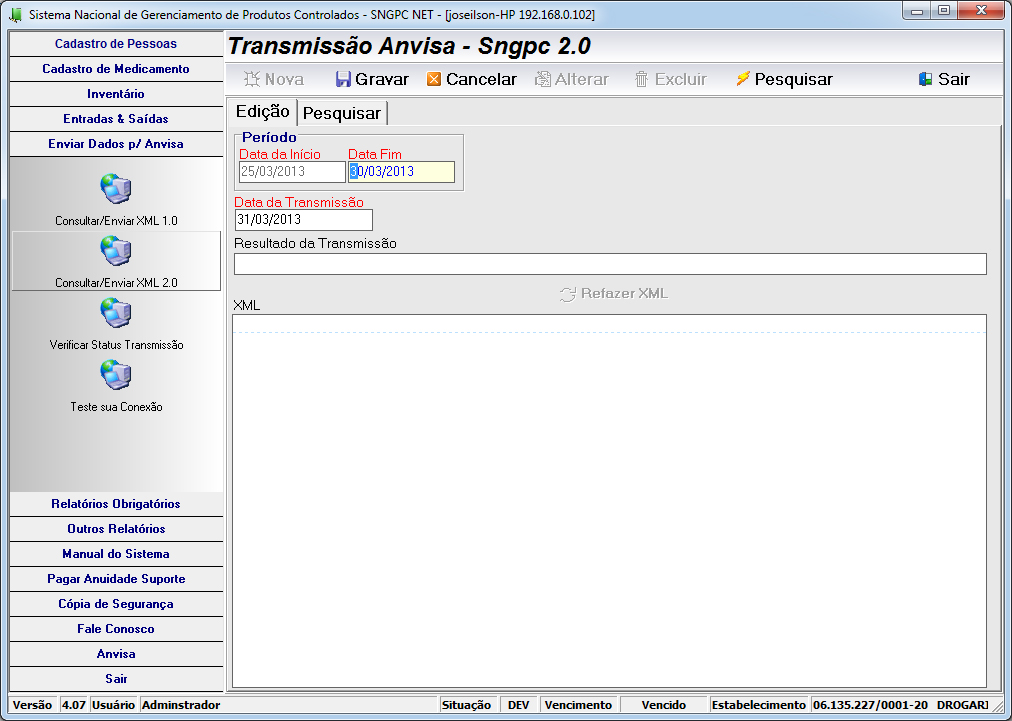Viewport: 1012px width, 721px height.
Task: Click the Pesquisar toolbar button label
Action: (x=794, y=79)
